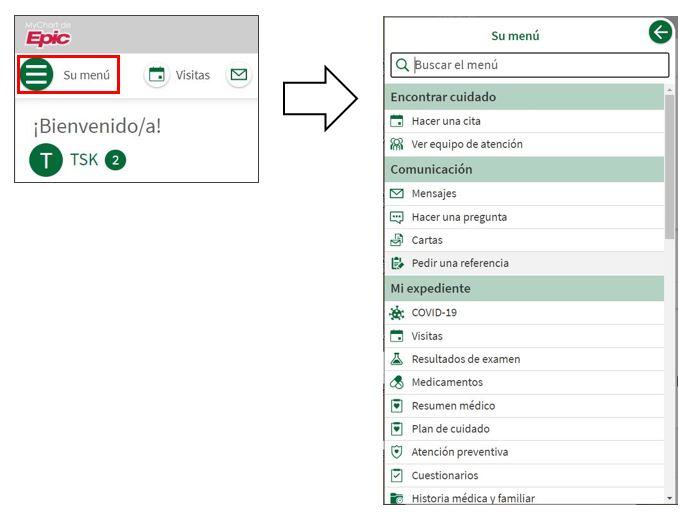
Task: Click the Hacer una pregunta chat bubble icon
Action: click(x=397, y=217)
